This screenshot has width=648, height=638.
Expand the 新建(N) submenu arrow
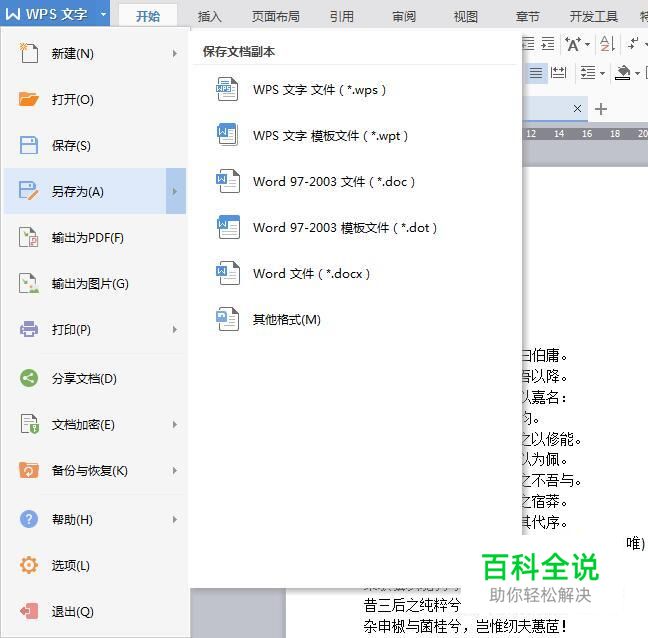tap(175, 53)
